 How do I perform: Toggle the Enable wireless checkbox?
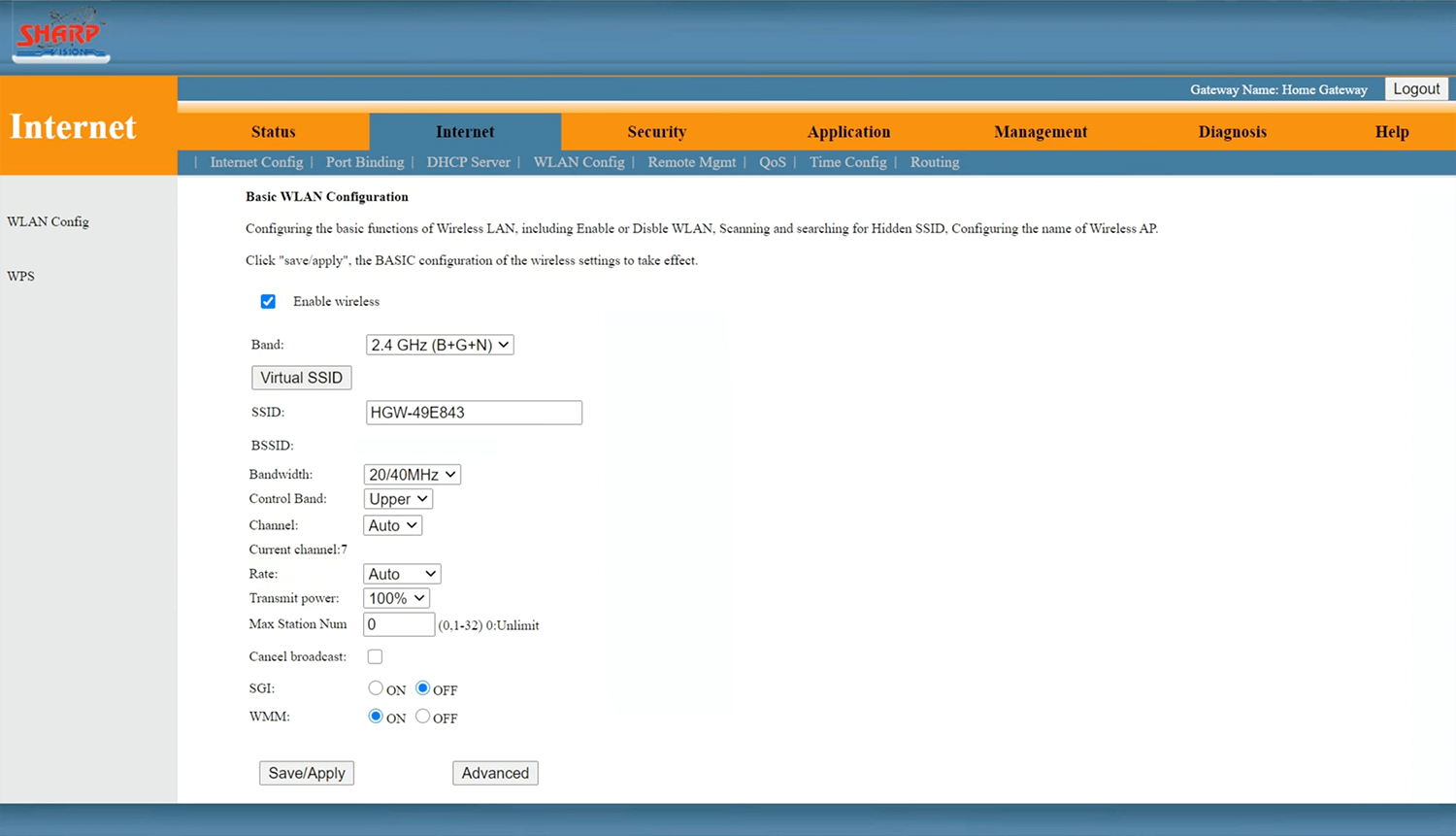pyautogui.click(x=268, y=301)
